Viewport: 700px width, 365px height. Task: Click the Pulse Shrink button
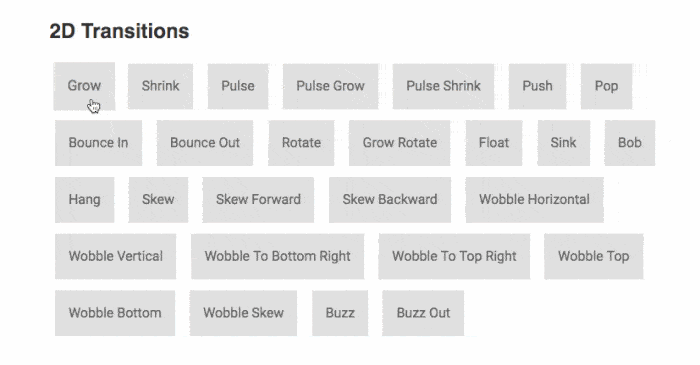[x=443, y=86]
